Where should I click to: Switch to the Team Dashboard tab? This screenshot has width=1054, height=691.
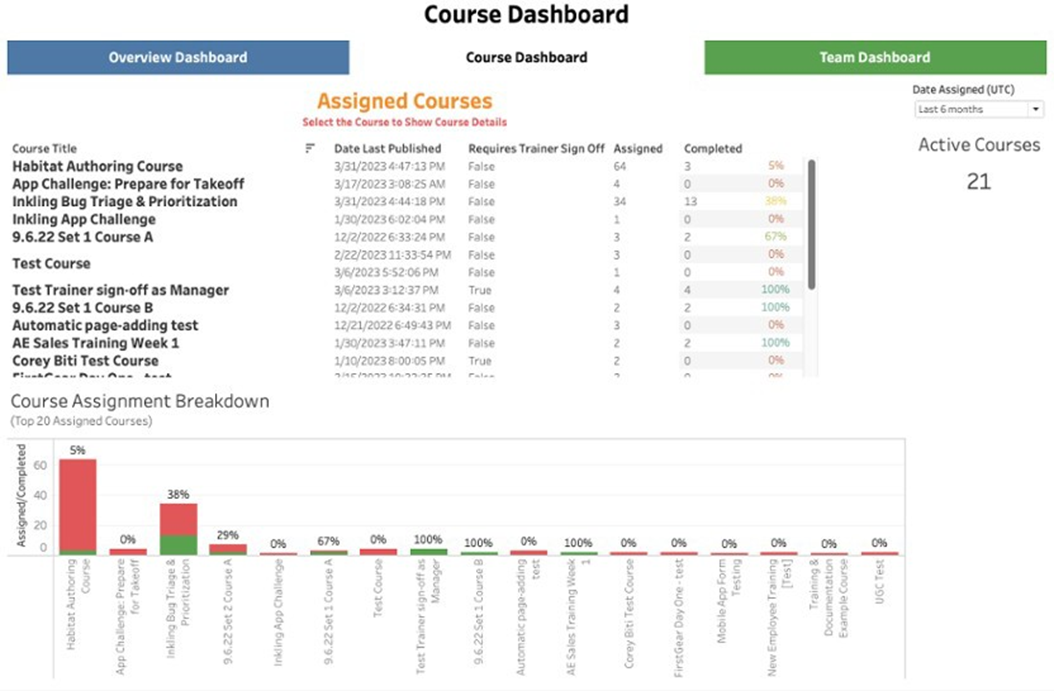tap(875, 57)
